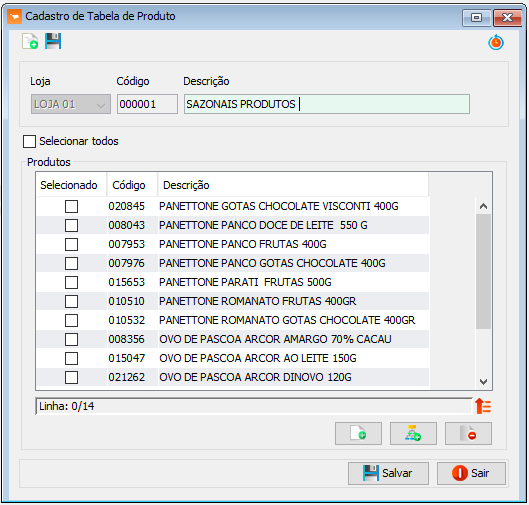Click the Sair button
Screen dimensions: 529x505
tap(471, 473)
